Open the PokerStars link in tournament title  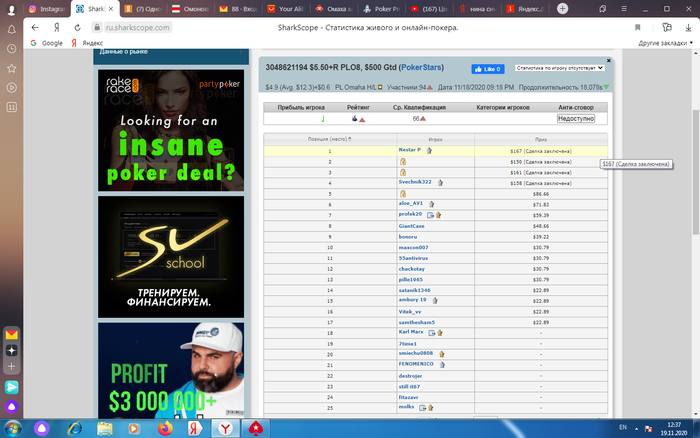click(x=421, y=67)
